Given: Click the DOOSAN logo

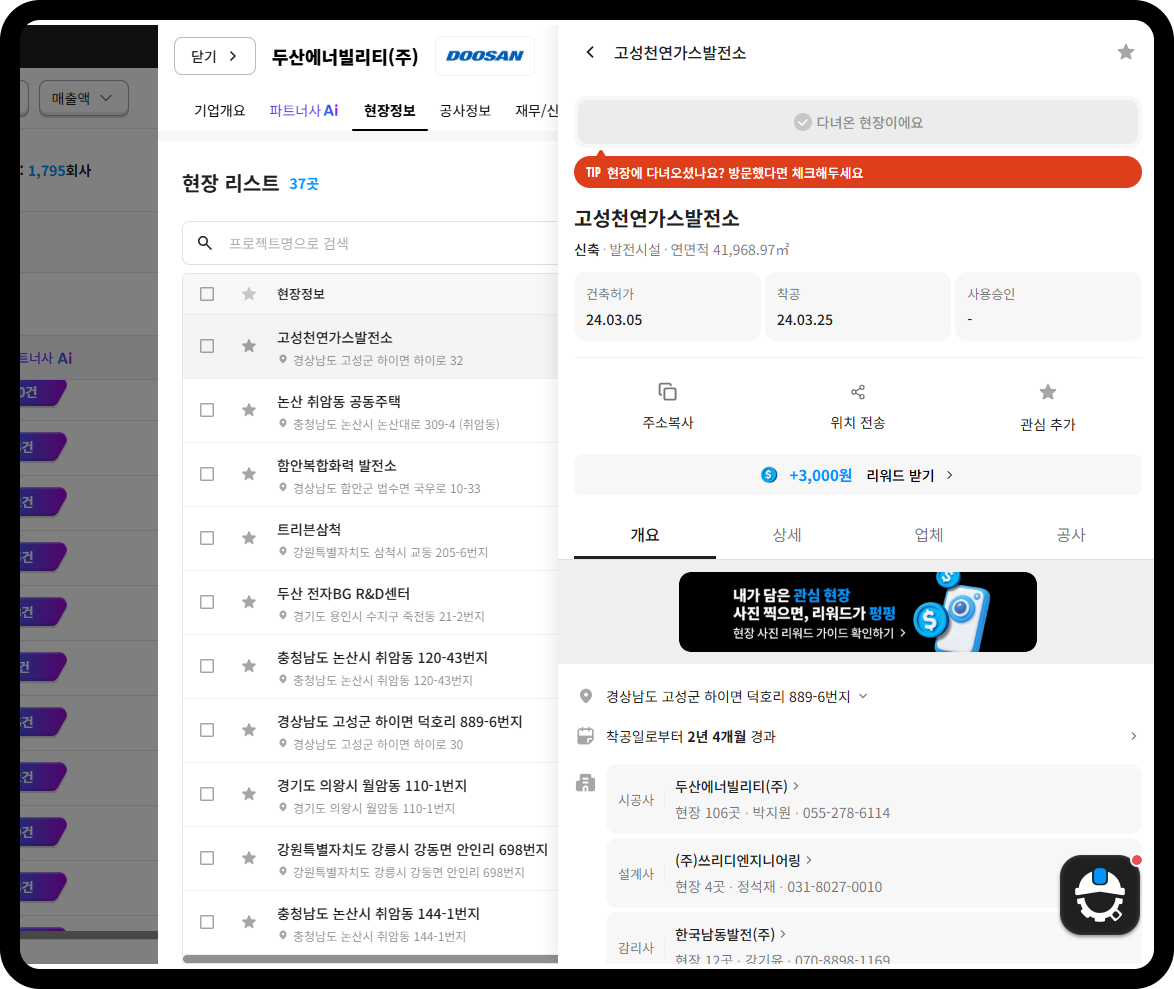Looking at the screenshot, I should pos(485,56).
